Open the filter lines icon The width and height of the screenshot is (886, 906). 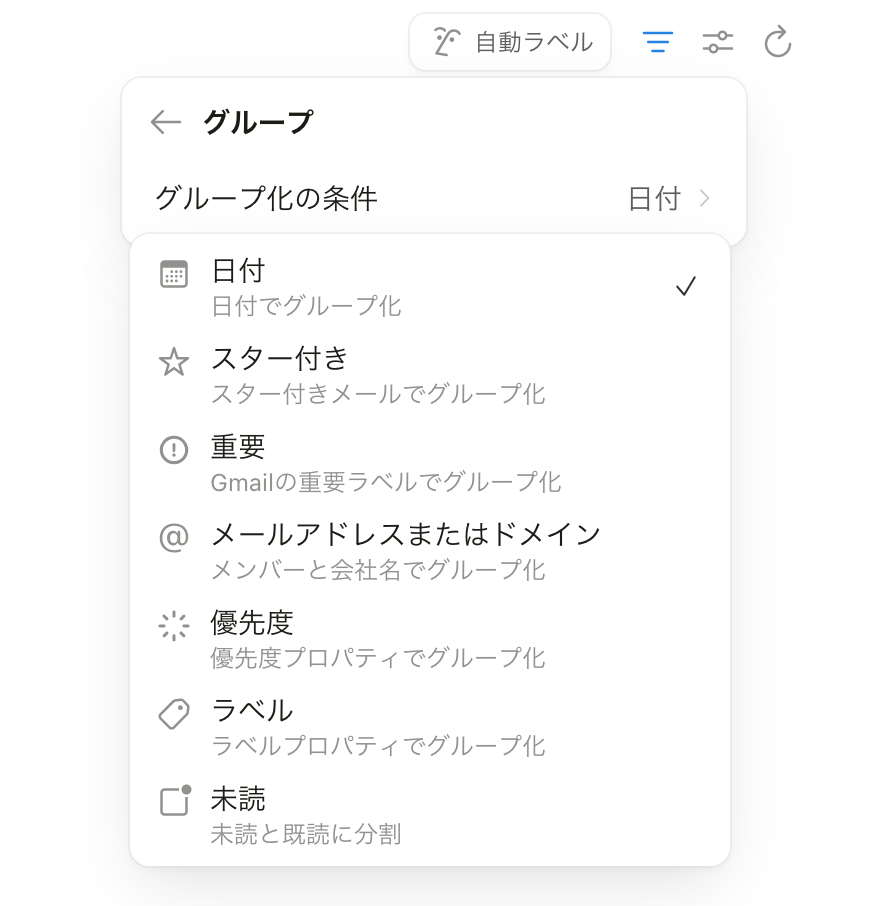(657, 42)
